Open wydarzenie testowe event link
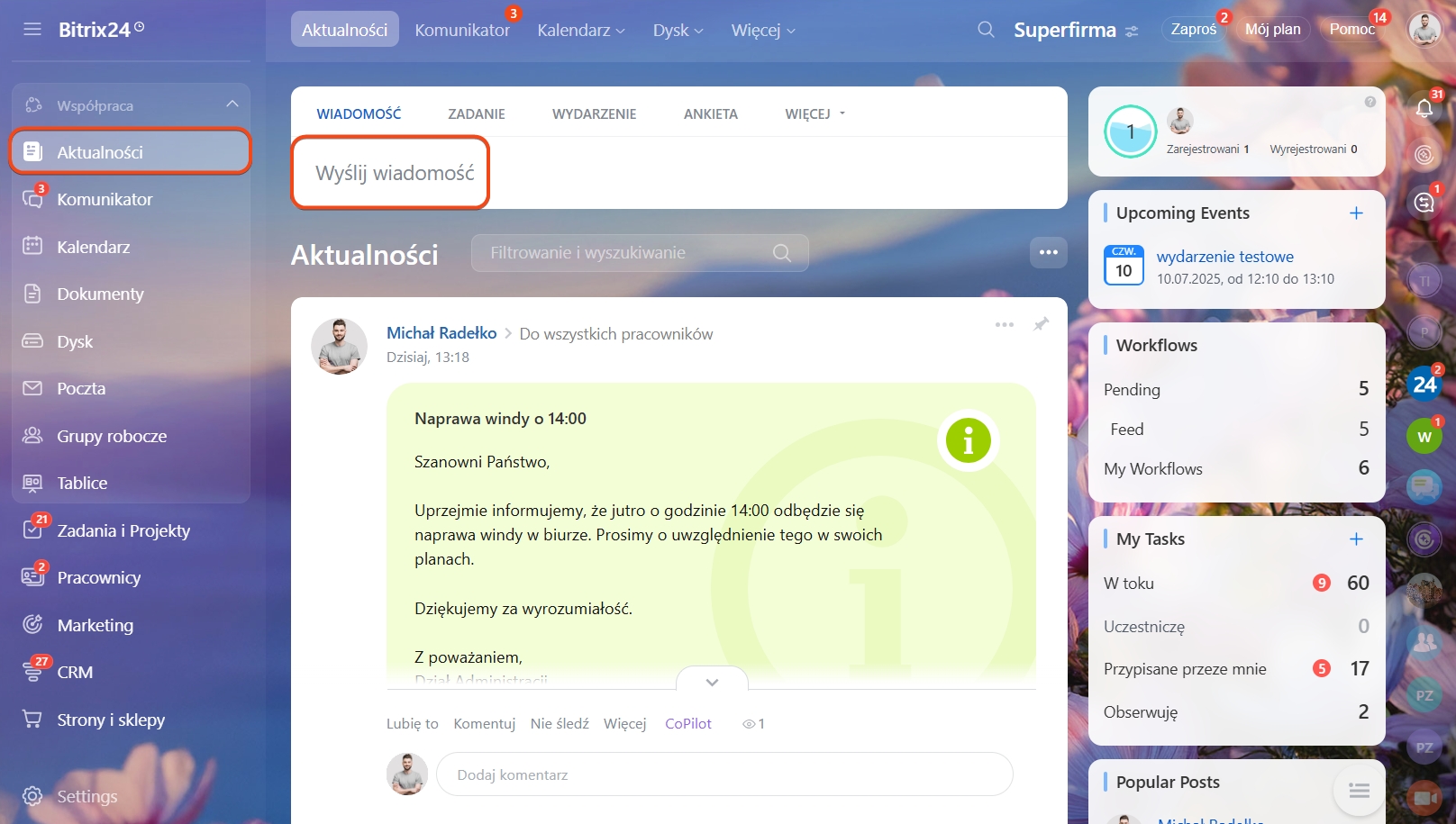1456x824 pixels. 1225,257
